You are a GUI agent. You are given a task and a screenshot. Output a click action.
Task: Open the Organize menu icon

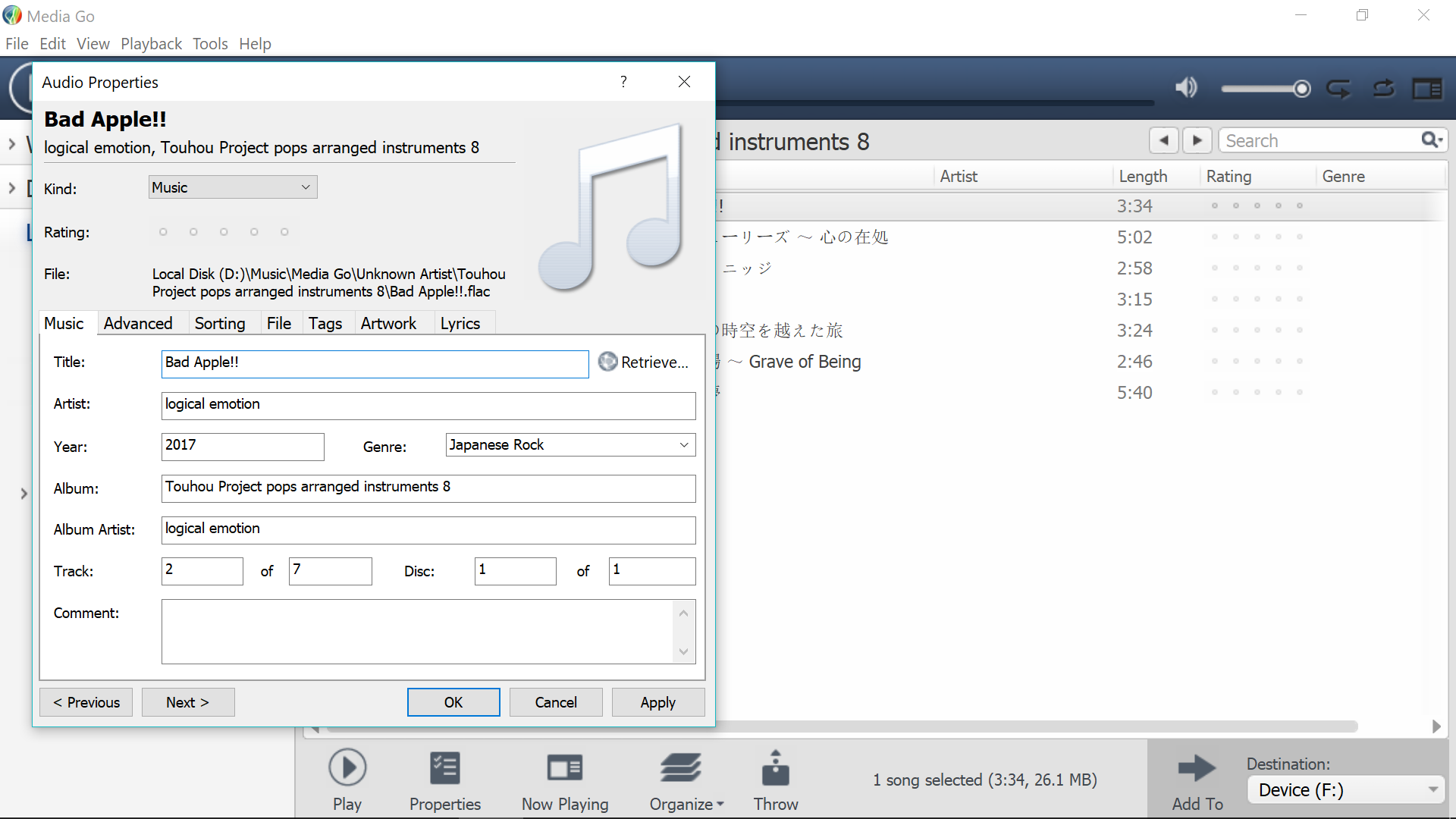(x=681, y=768)
